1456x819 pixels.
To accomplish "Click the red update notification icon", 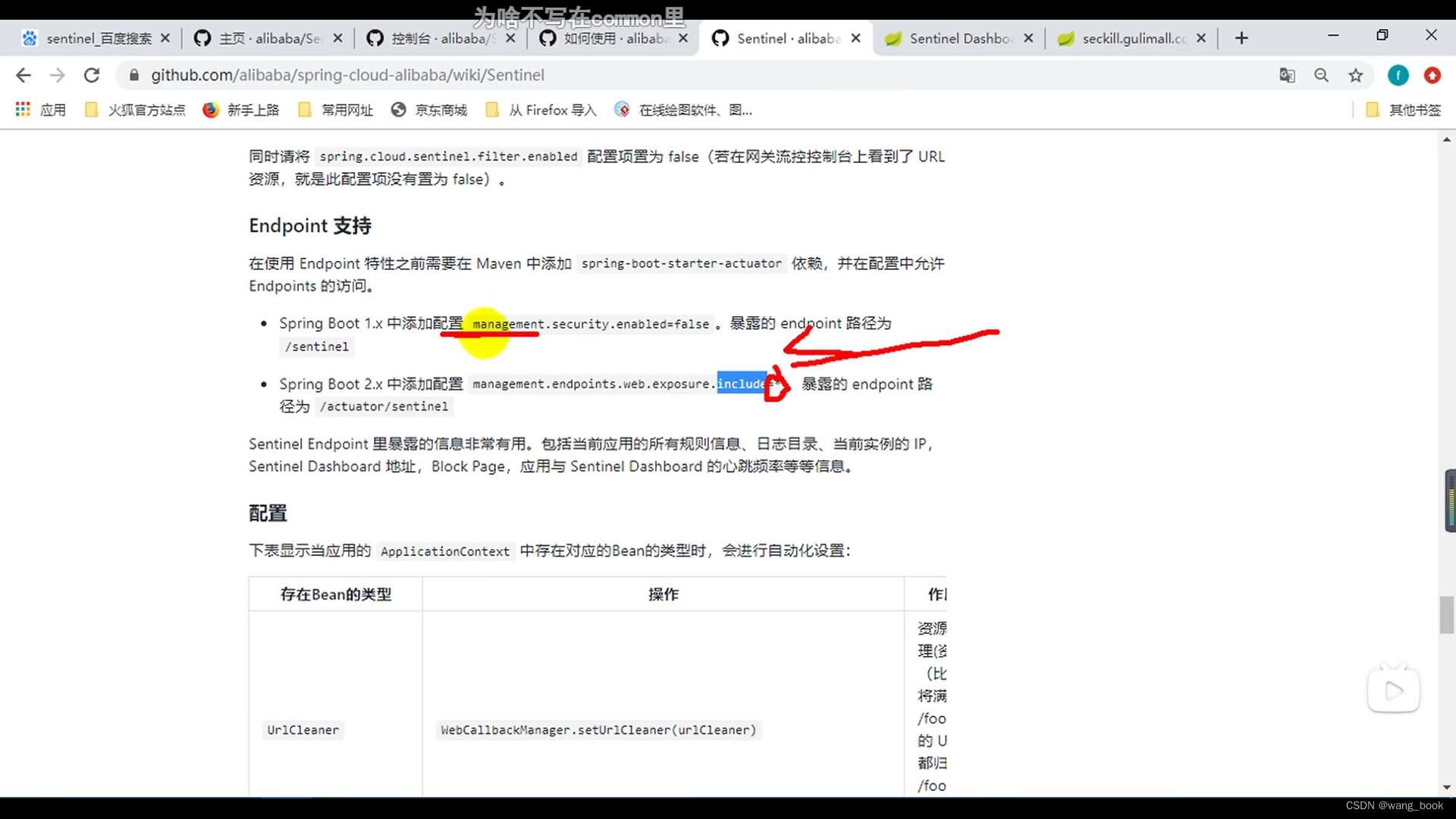I will [x=1432, y=75].
